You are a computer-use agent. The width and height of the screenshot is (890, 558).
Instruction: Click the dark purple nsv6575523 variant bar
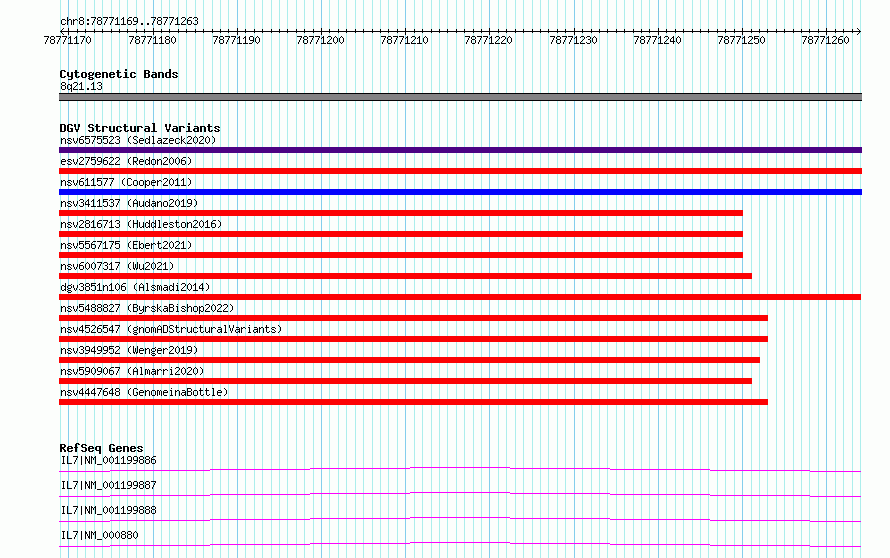[460, 150]
